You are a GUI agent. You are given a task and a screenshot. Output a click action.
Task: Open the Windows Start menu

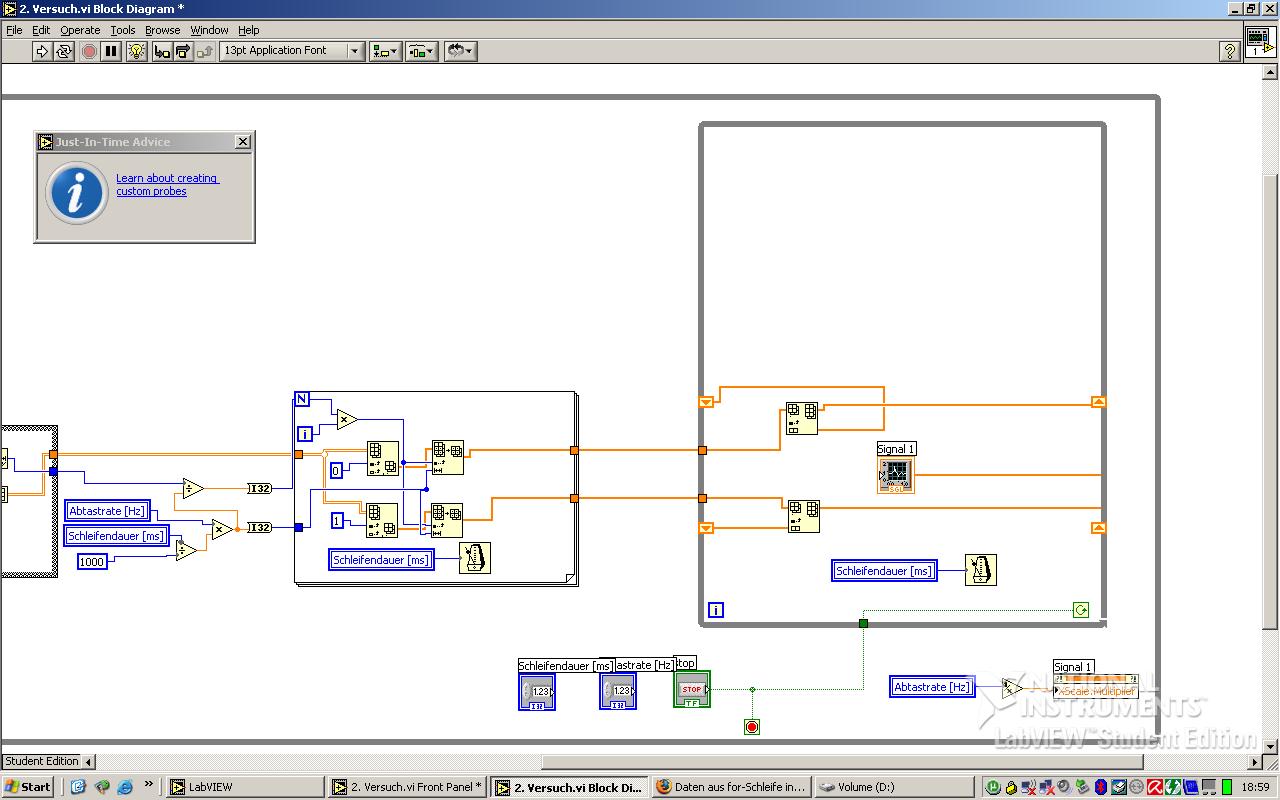[28, 787]
